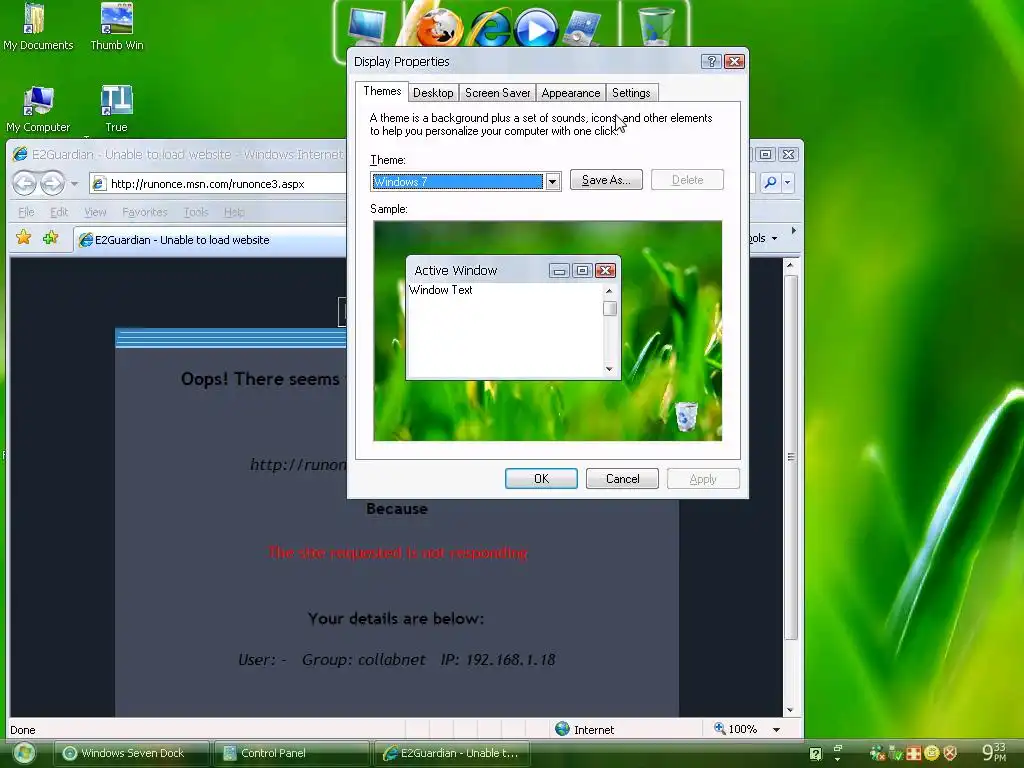Click the scroll-down arrow in Internet Explorer
Screen dimensions: 1024x768
pos(790,710)
